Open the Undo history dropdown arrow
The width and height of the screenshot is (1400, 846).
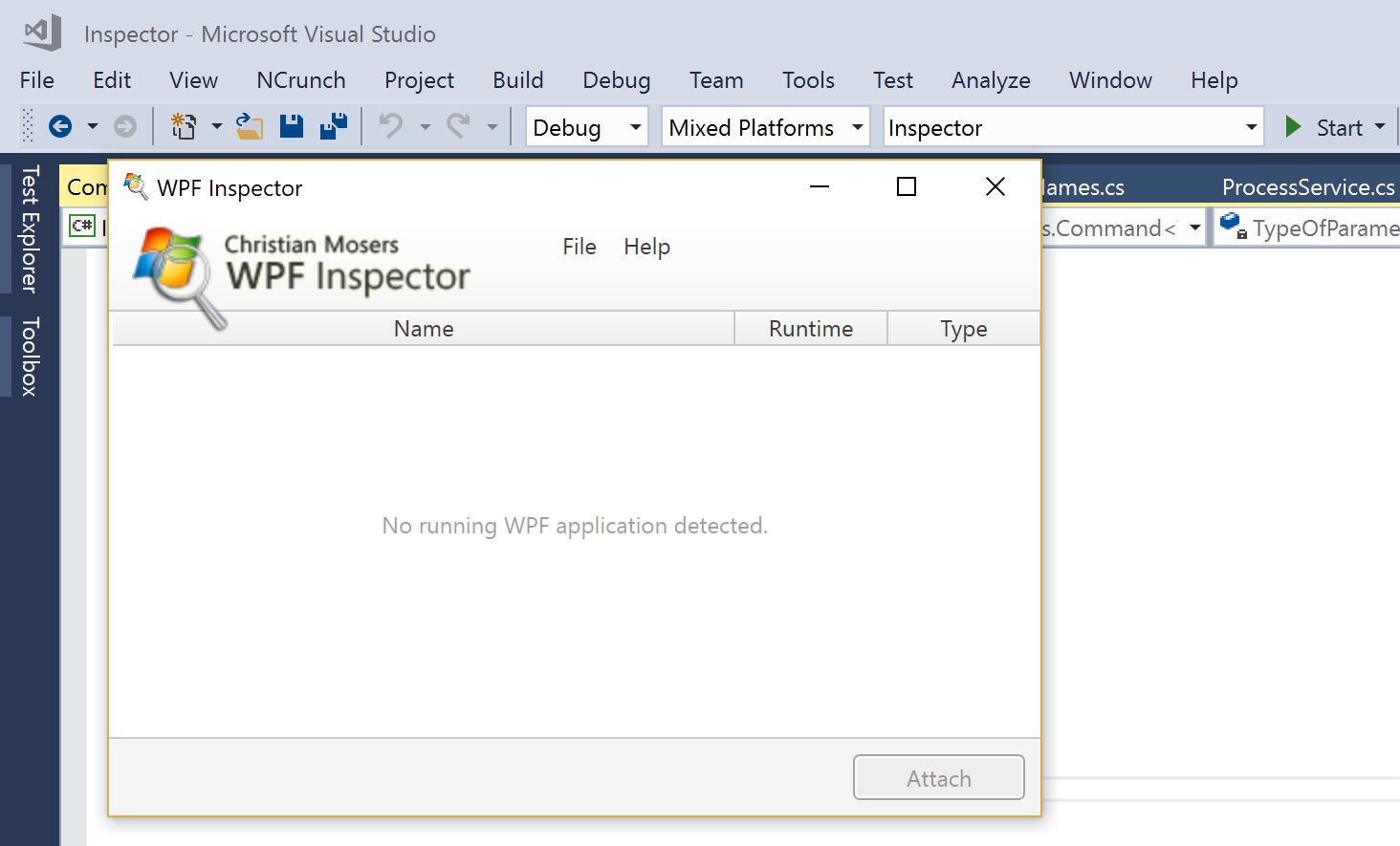[x=426, y=126]
